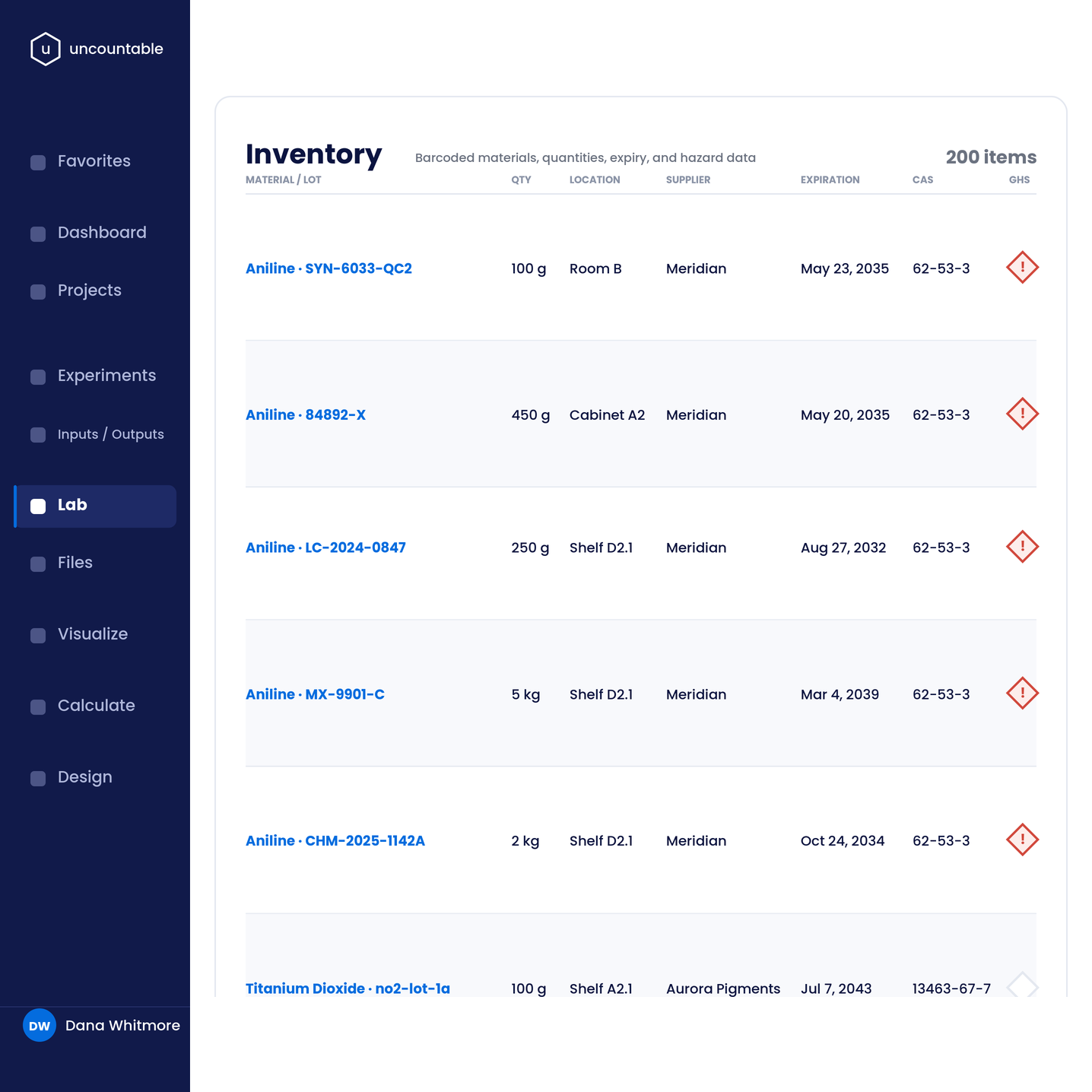Viewport: 1092px width, 1092px height.
Task: Open the Titanium Dioxide · no2-lot-1a link
Action: [348, 989]
